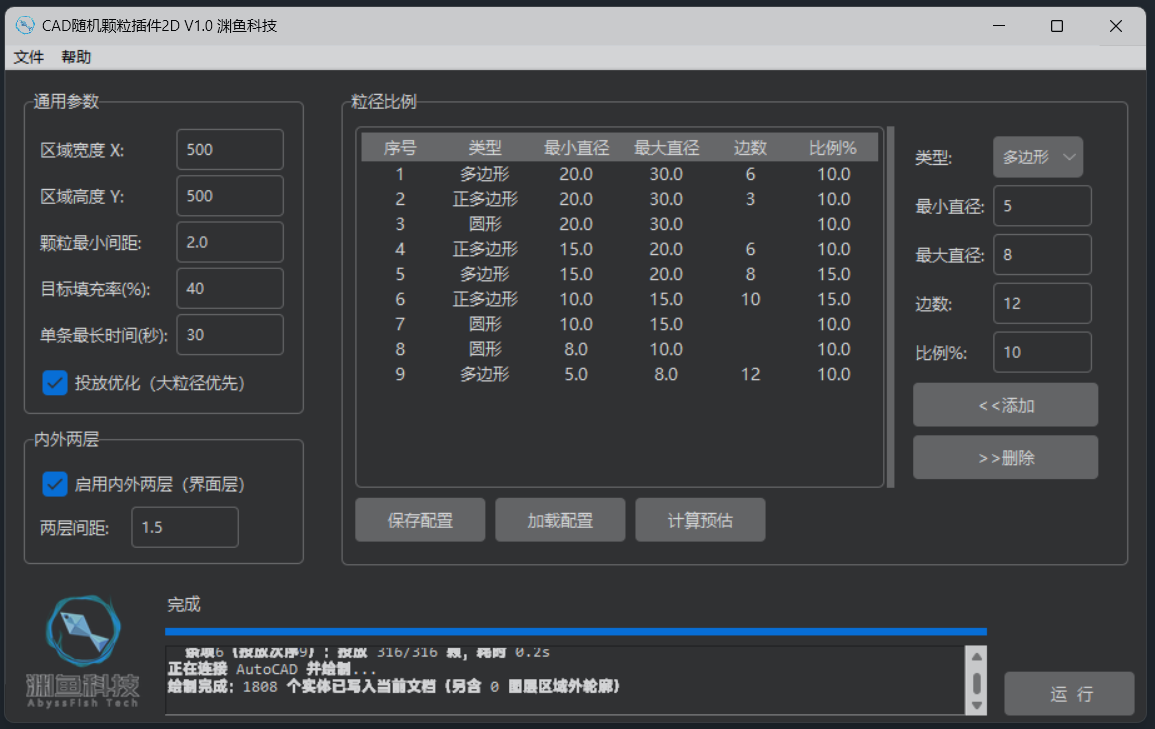This screenshot has width=1155, height=729.
Task: Select row 5 多边形 in table
Action: tap(619, 275)
